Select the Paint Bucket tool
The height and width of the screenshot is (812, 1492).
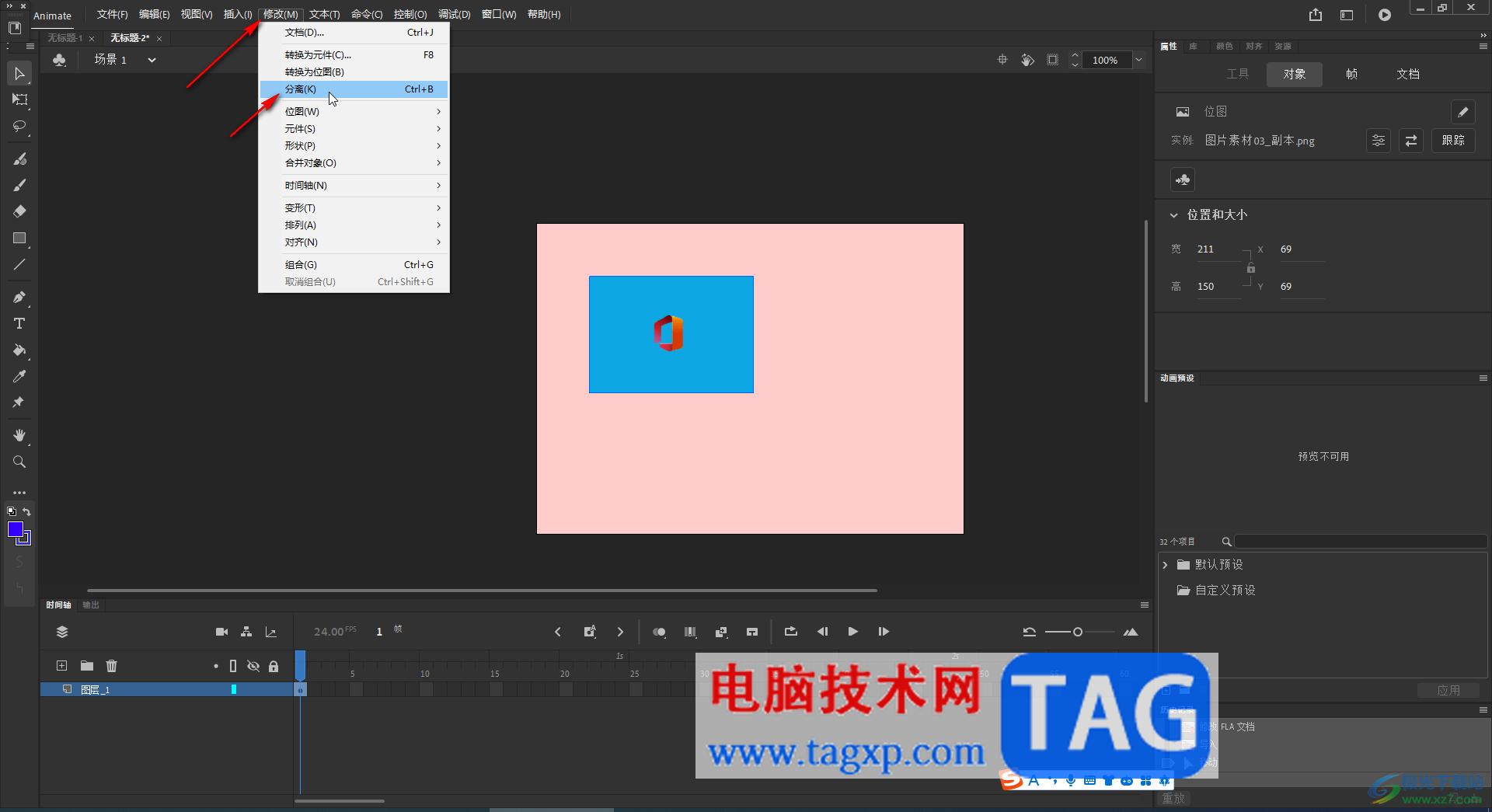[19, 350]
